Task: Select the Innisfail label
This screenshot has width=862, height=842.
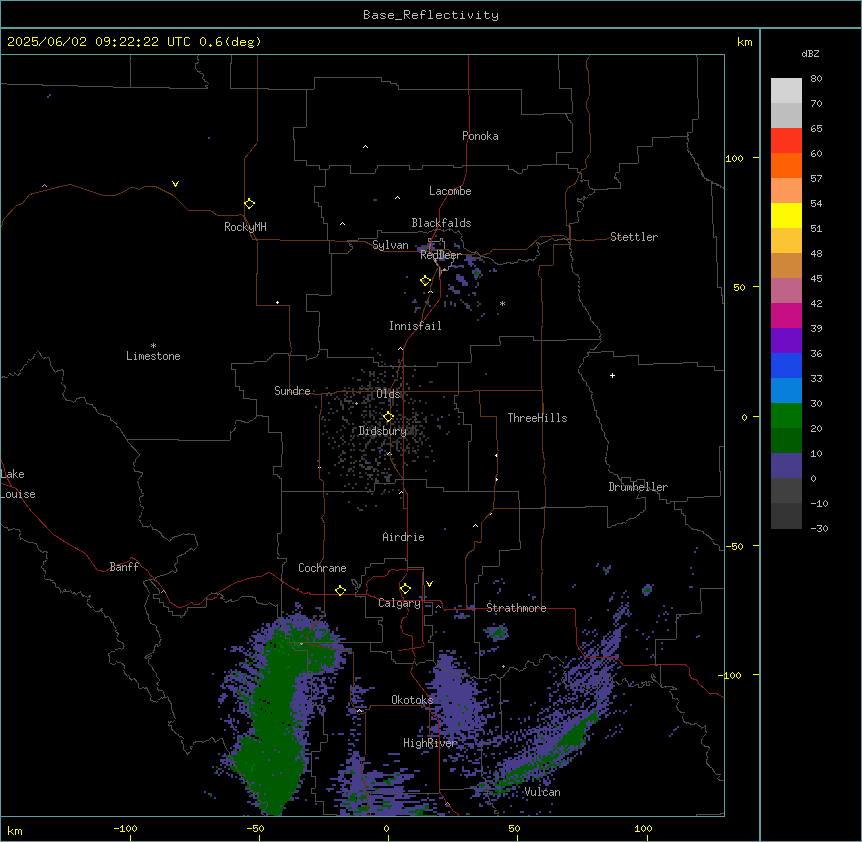Action: point(415,326)
